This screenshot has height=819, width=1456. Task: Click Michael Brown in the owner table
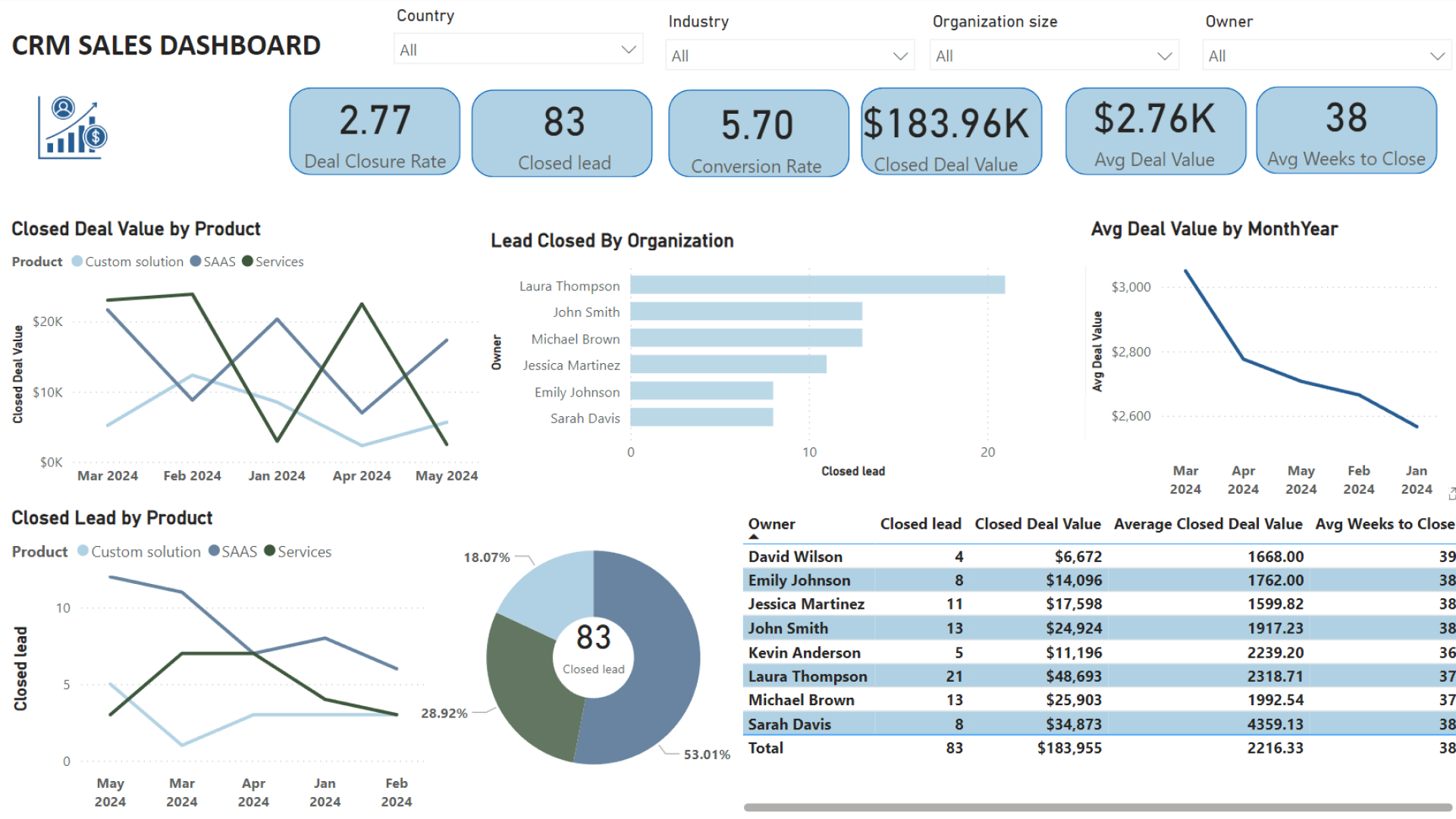point(802,700)
